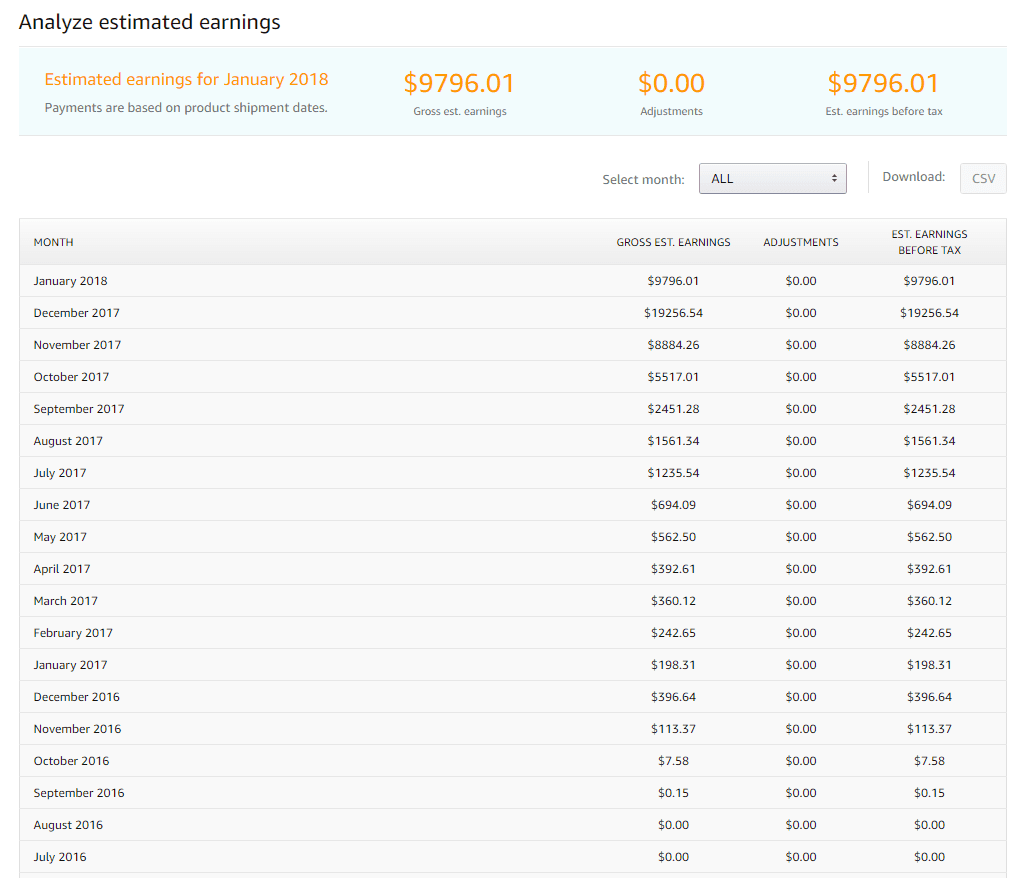The height and width of the screenshot is (878, 1028).
Task: Click gross earnings $242.65 for February 2017
Action: click(x=673, y=633)
